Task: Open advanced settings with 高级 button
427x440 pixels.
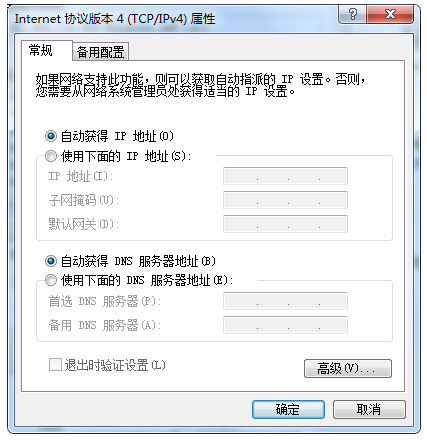Action: click(x=348, y=368)
